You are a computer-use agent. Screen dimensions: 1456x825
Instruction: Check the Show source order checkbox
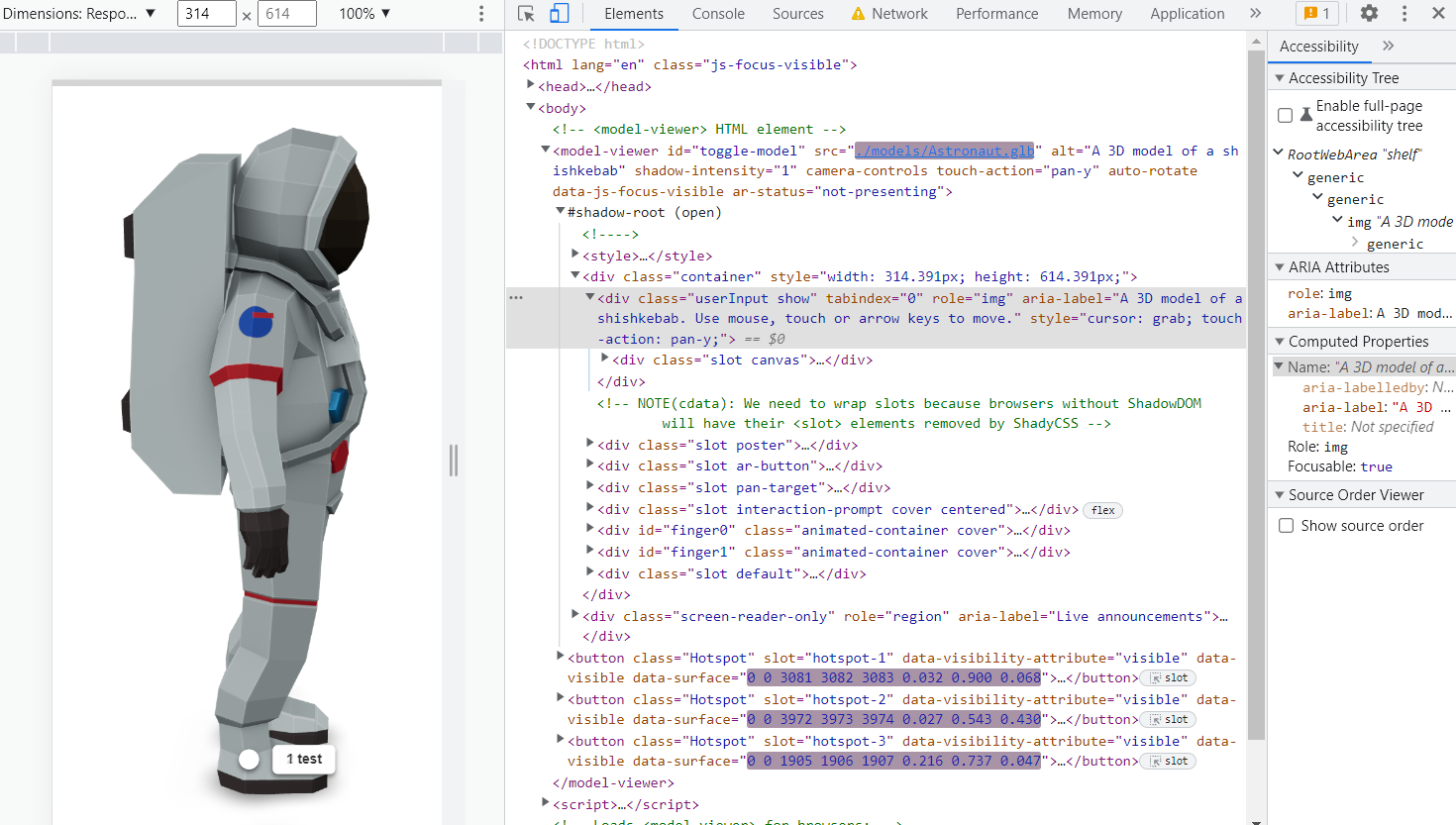1286,525
